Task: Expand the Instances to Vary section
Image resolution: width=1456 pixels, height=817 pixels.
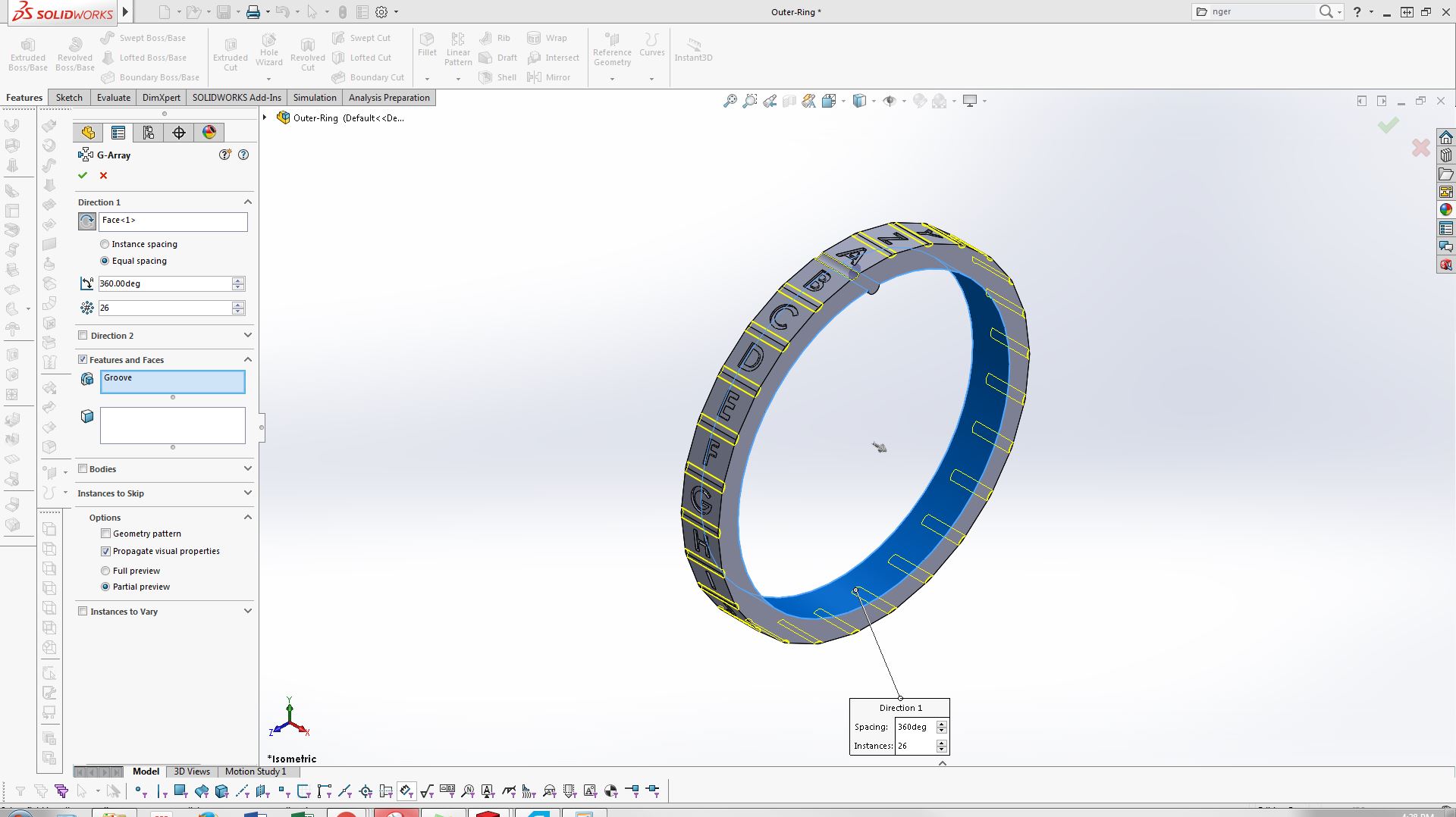Action: tap(247, 611)
